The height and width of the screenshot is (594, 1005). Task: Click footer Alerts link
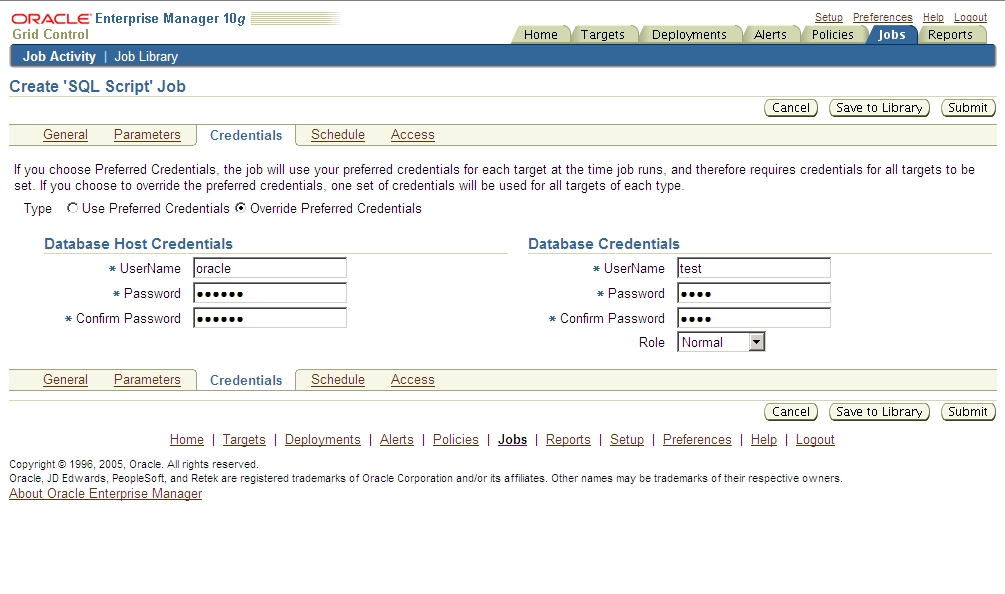pyautogui.click(x=397, y=440)
